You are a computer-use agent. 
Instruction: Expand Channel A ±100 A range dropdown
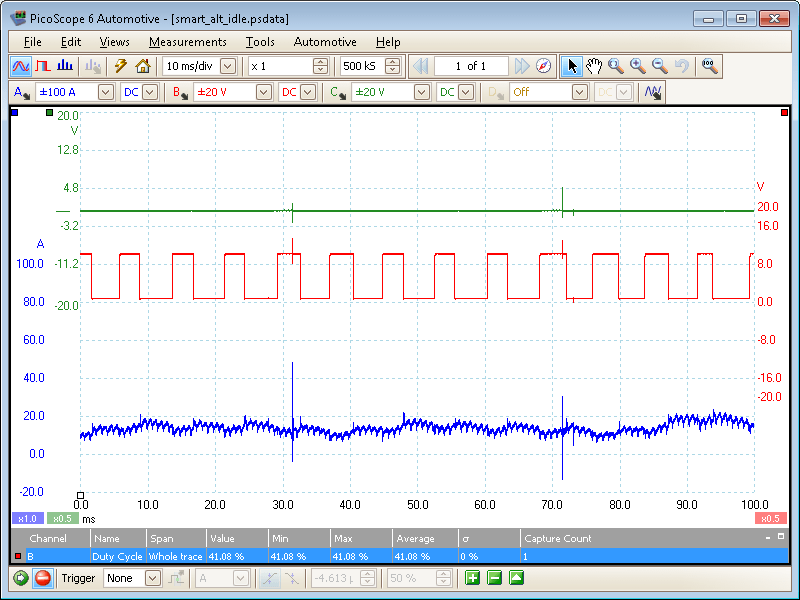(105, 92)
